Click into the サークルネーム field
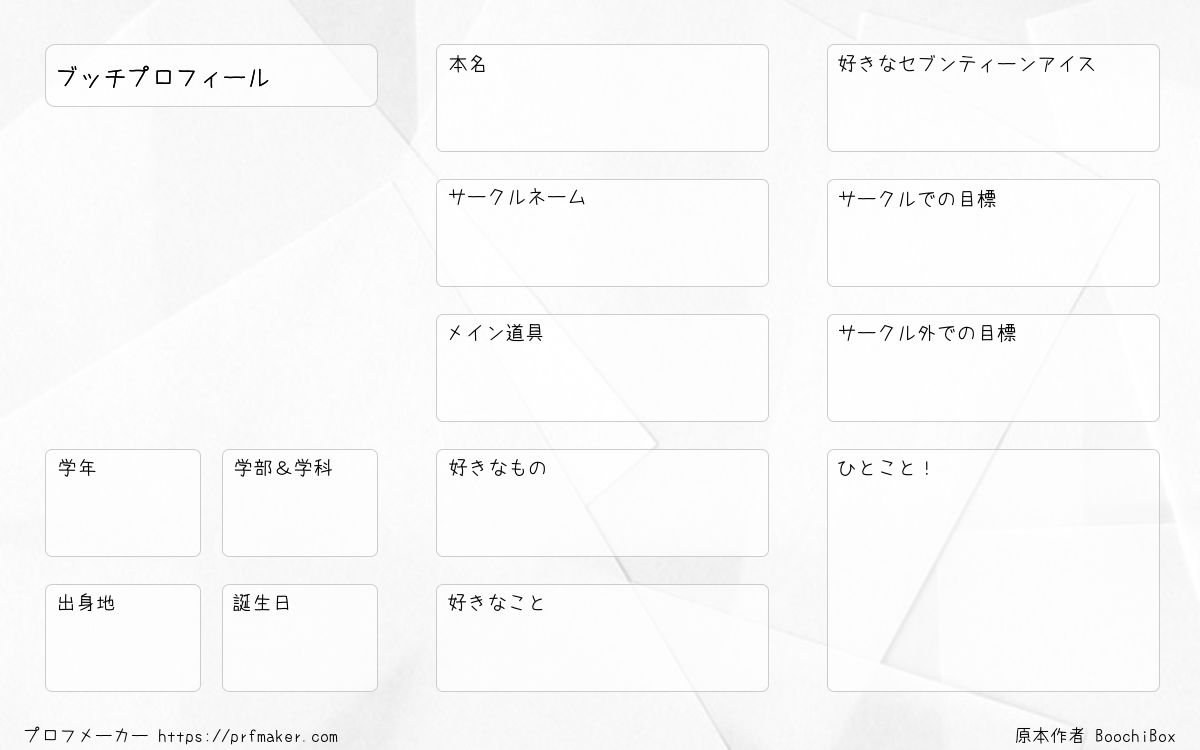Screen dimensions: 1200x750 tap(602, 233)
